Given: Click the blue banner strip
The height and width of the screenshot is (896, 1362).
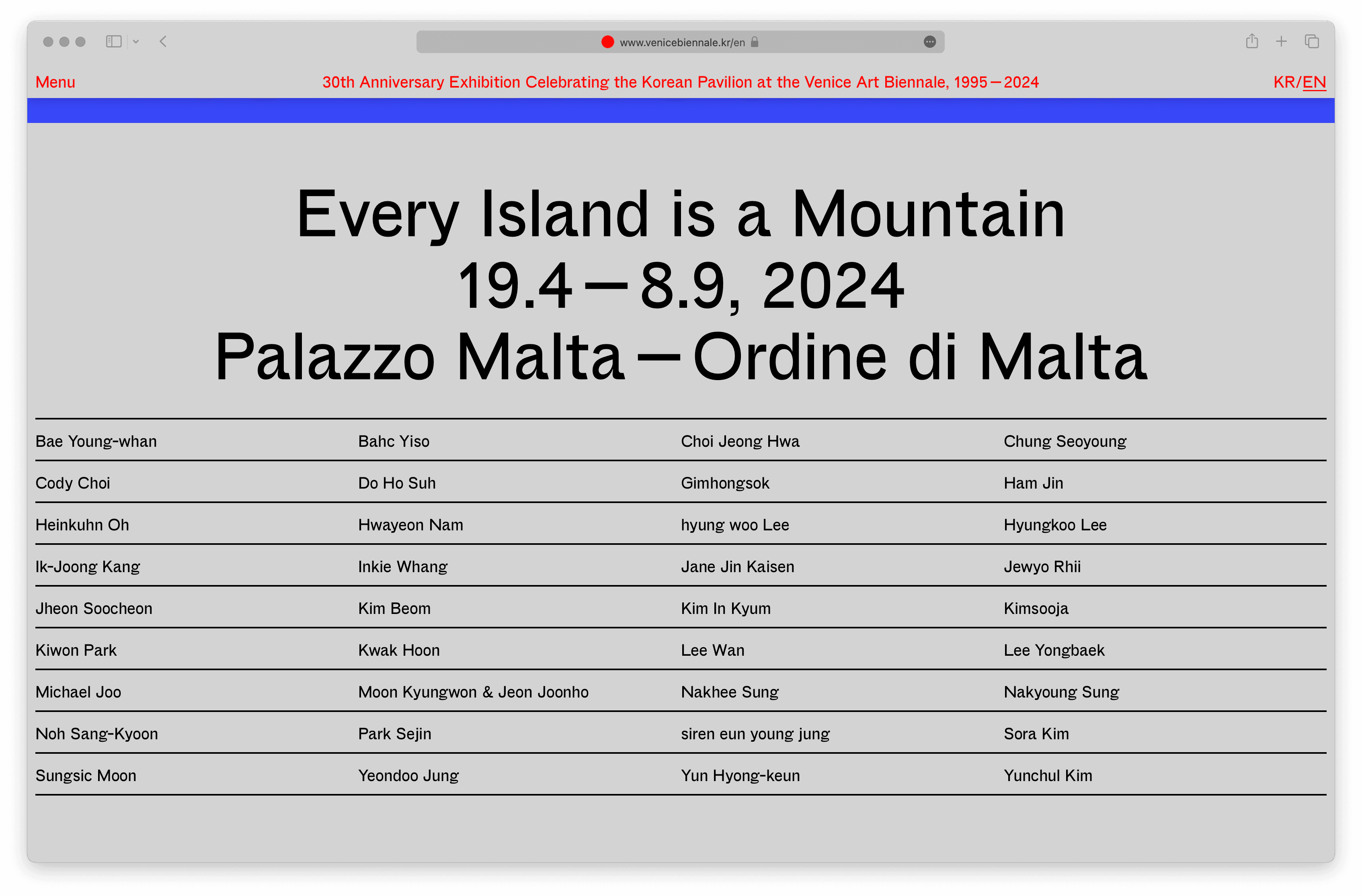Looking at the screenshot, I should click(x=680, y=110).
